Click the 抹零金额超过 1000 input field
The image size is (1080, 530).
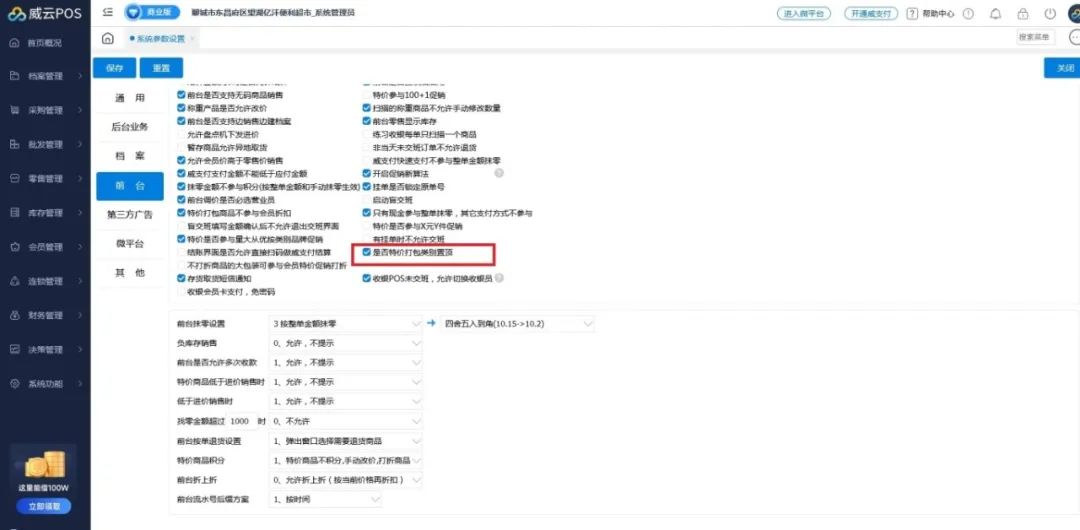240,420
